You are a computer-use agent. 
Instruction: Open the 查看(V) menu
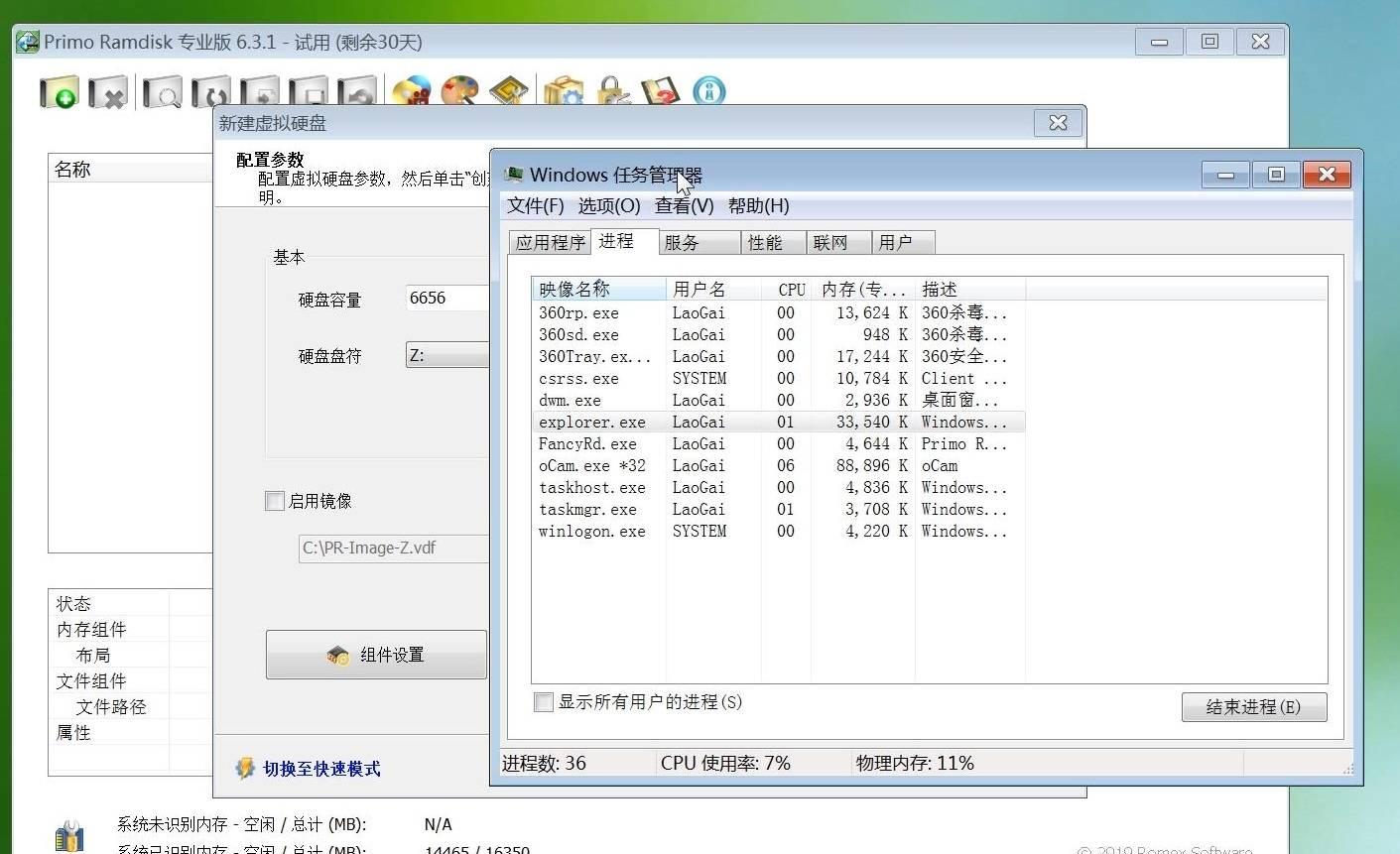pyautogui.click(x=685, y=205)
